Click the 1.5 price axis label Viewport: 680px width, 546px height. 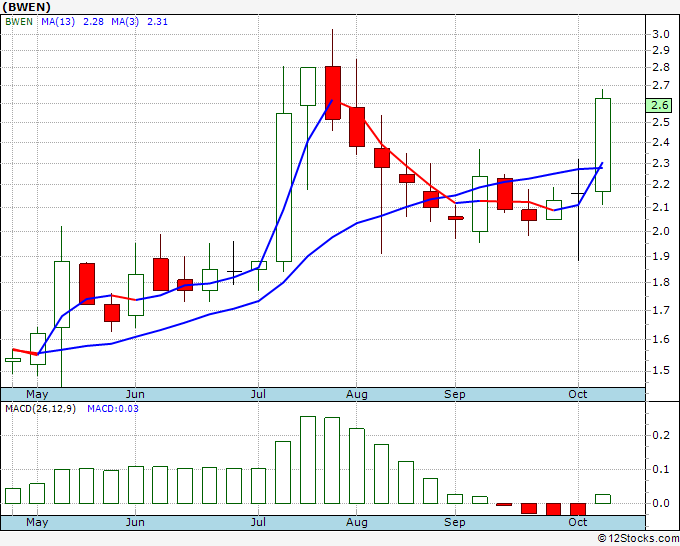point(660,370)
